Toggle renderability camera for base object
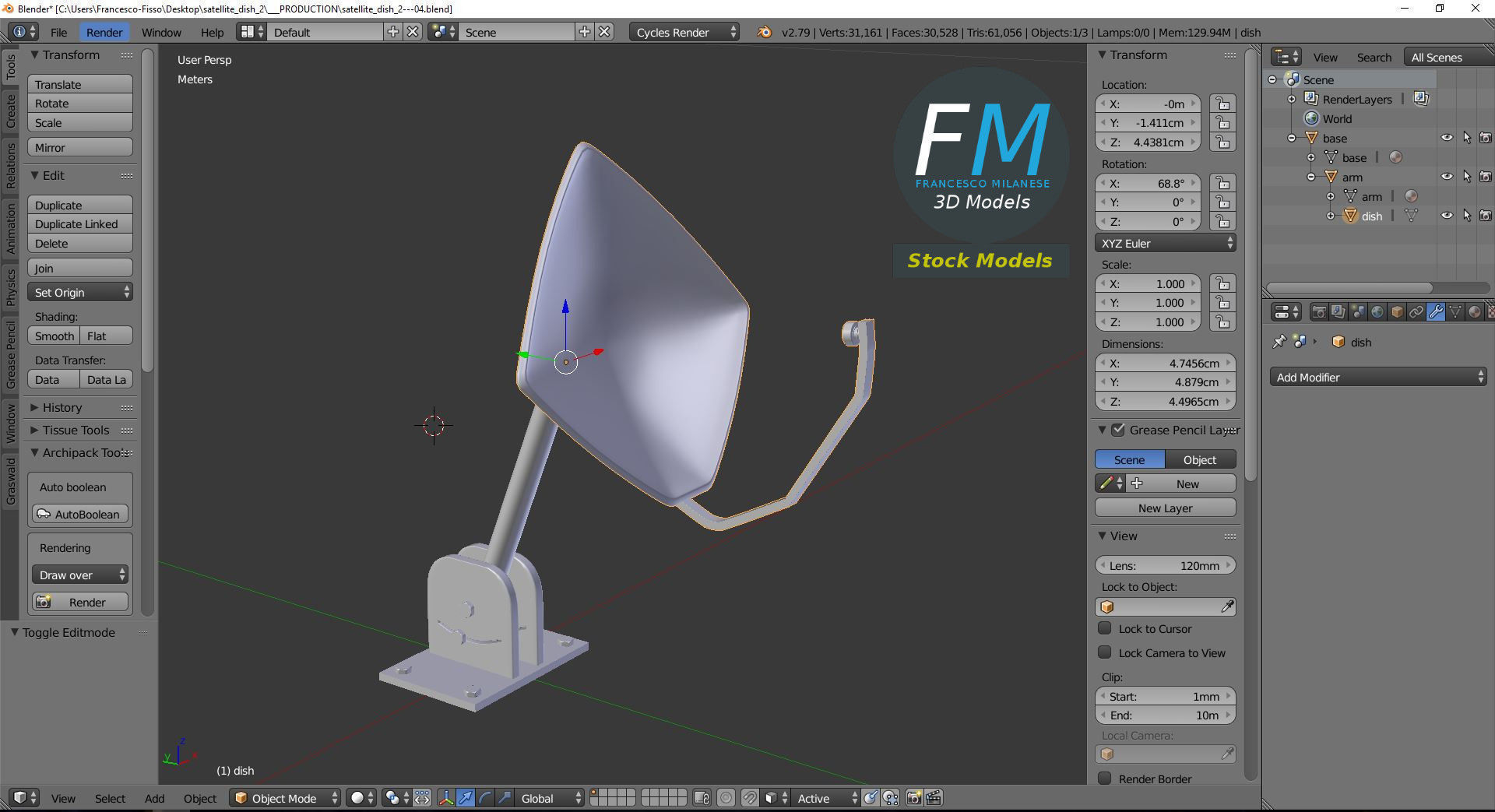 click(x=1486, y=138)
